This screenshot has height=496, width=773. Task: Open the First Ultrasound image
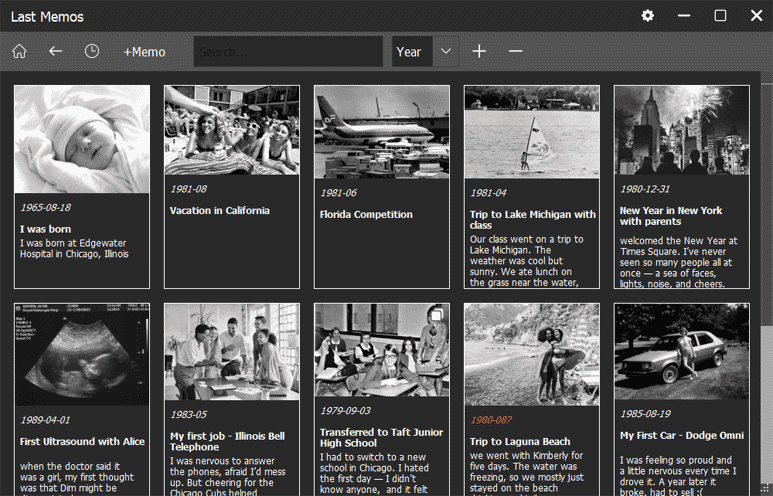pos(82,354)
